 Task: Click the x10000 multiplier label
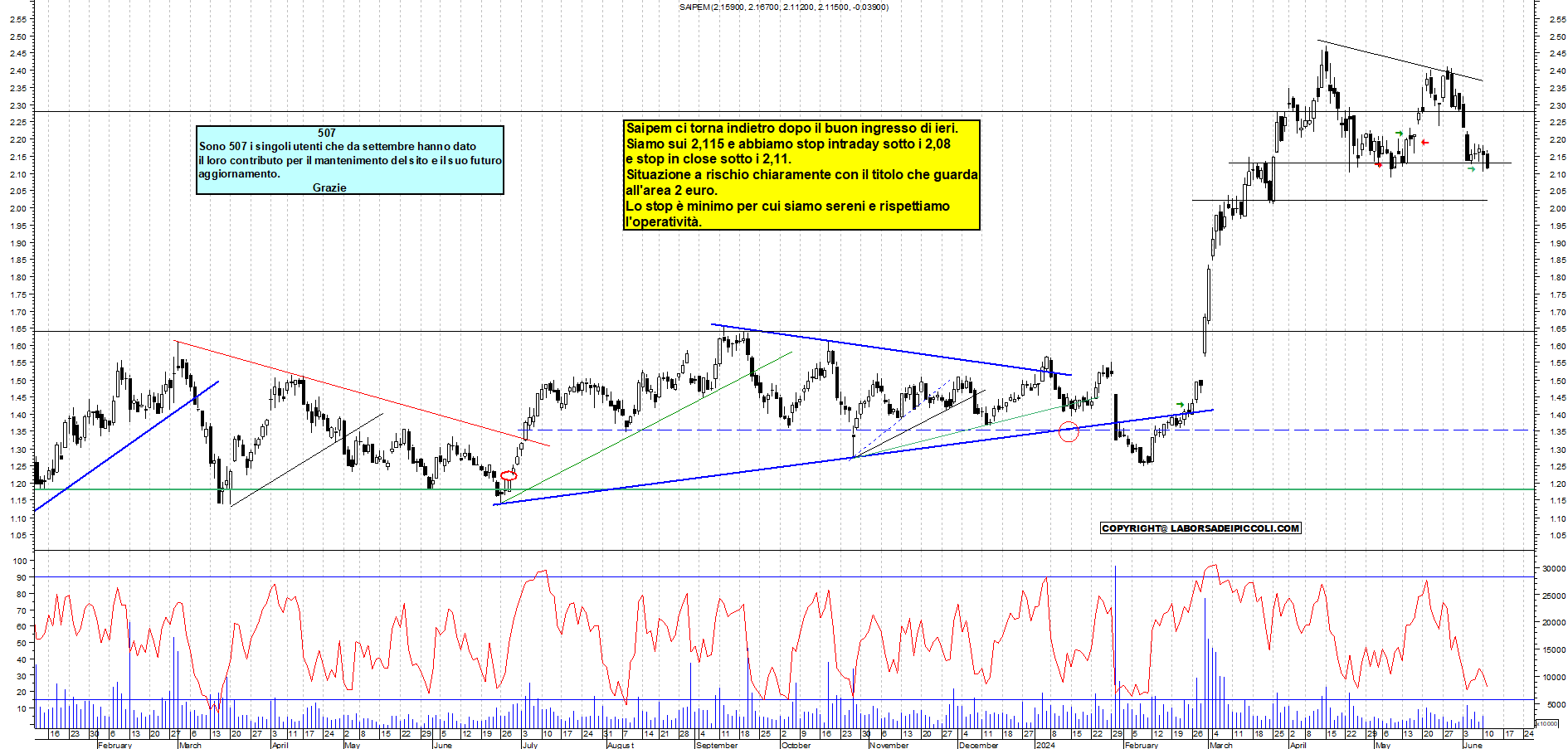tap(1546, 724)
